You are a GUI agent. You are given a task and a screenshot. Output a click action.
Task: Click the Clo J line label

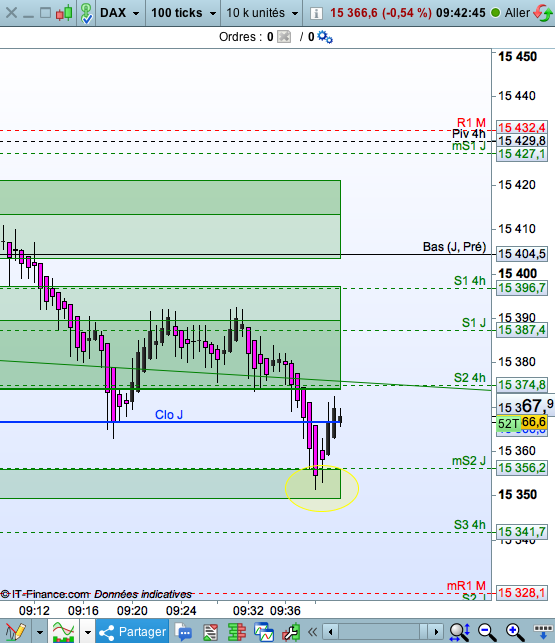(169, 415)
